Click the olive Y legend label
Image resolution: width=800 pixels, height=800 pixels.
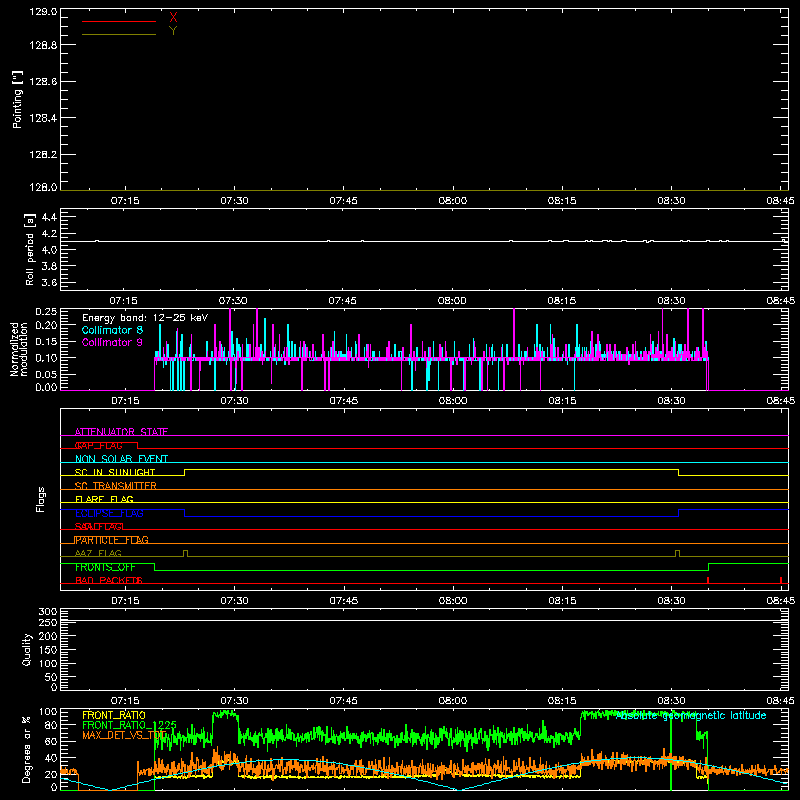[x=173, y=31]
